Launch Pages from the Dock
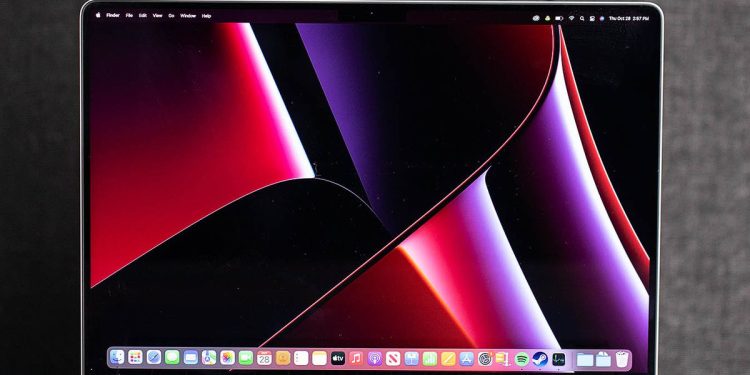750x375 pixels. (448, 358)
